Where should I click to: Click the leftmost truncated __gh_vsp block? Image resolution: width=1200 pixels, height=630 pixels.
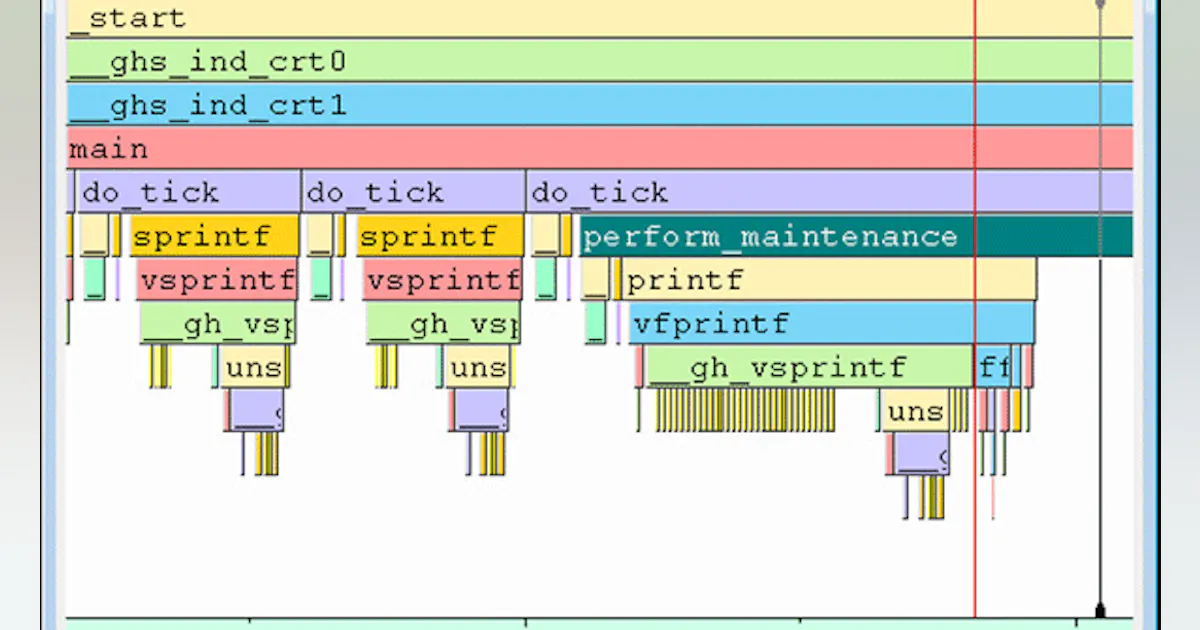coord(217,323)
